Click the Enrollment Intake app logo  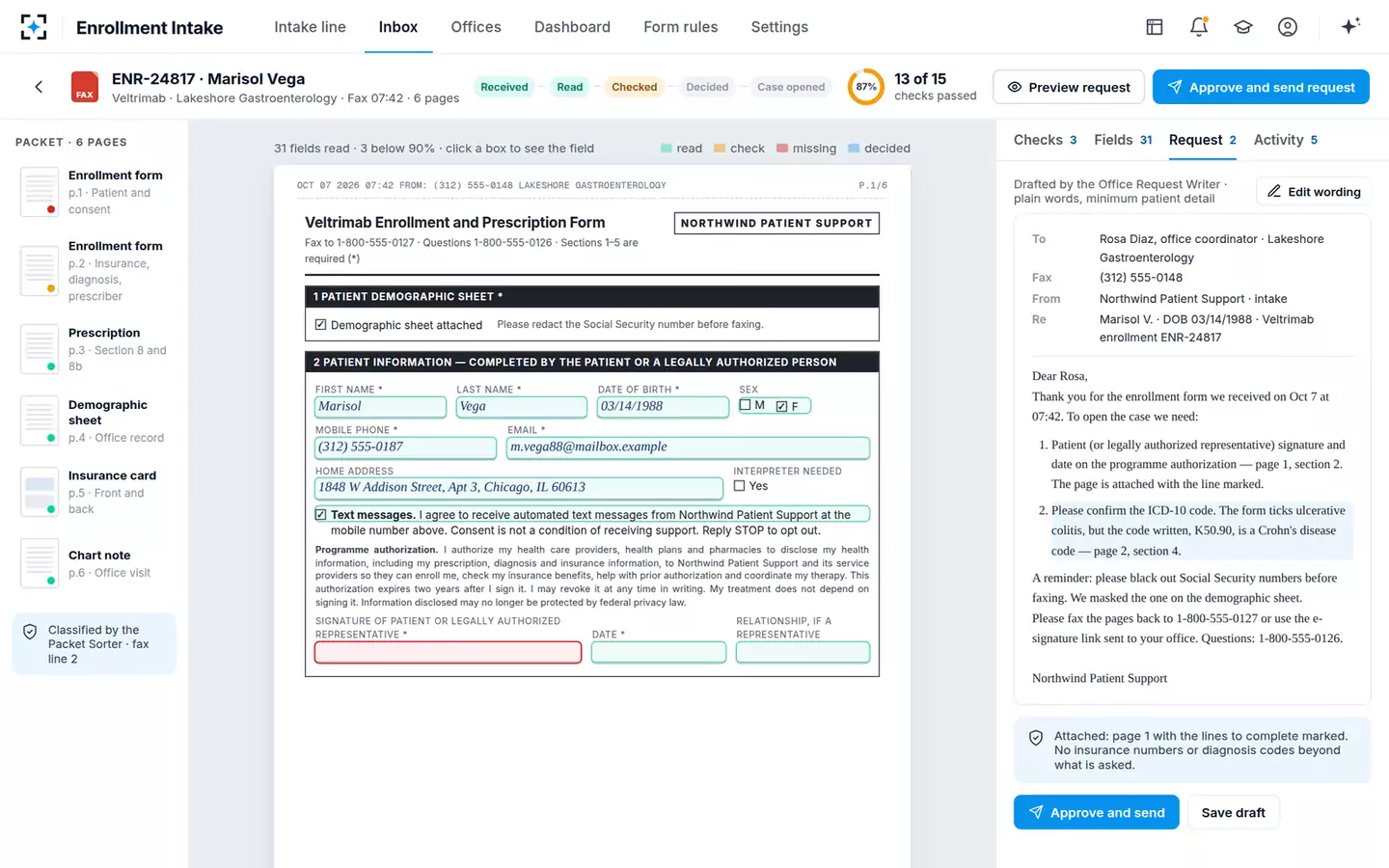click(34, 27)
